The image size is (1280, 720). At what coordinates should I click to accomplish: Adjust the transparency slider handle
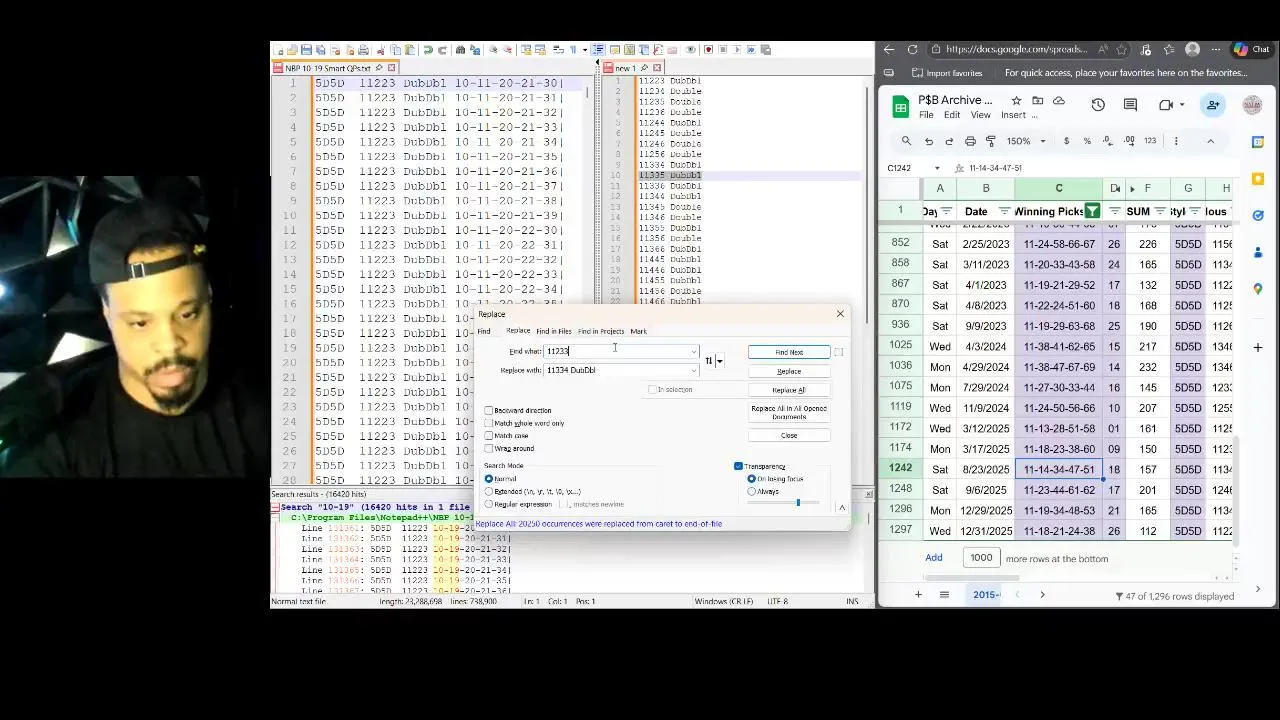point(798,502)
